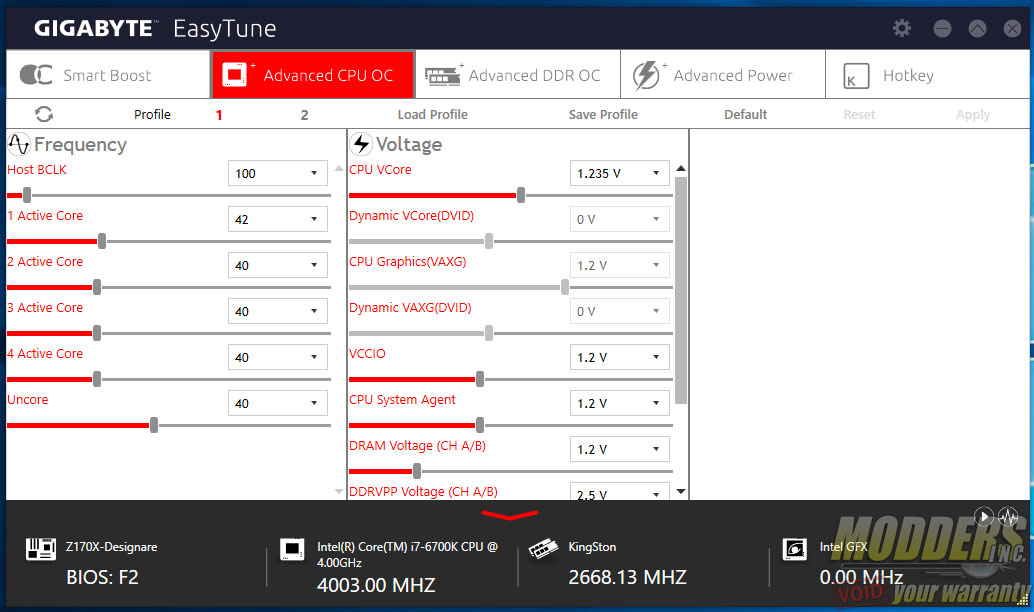
Task: Open the 1 Active Core ratio dropdown
Action: pos(278,219)
